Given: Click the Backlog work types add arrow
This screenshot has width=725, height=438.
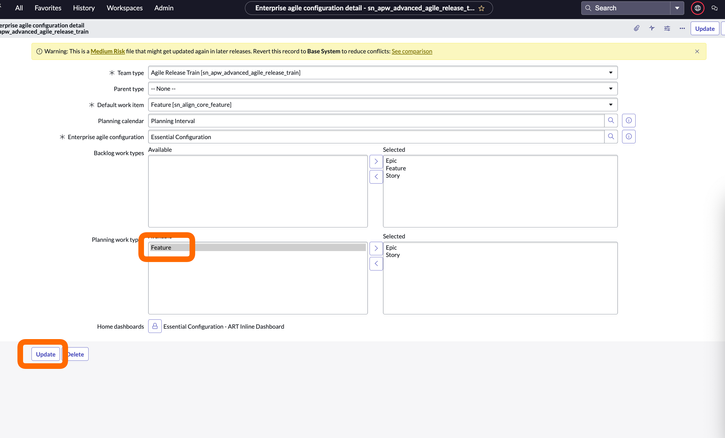Looking at the screenshot, I should (376, 161).
